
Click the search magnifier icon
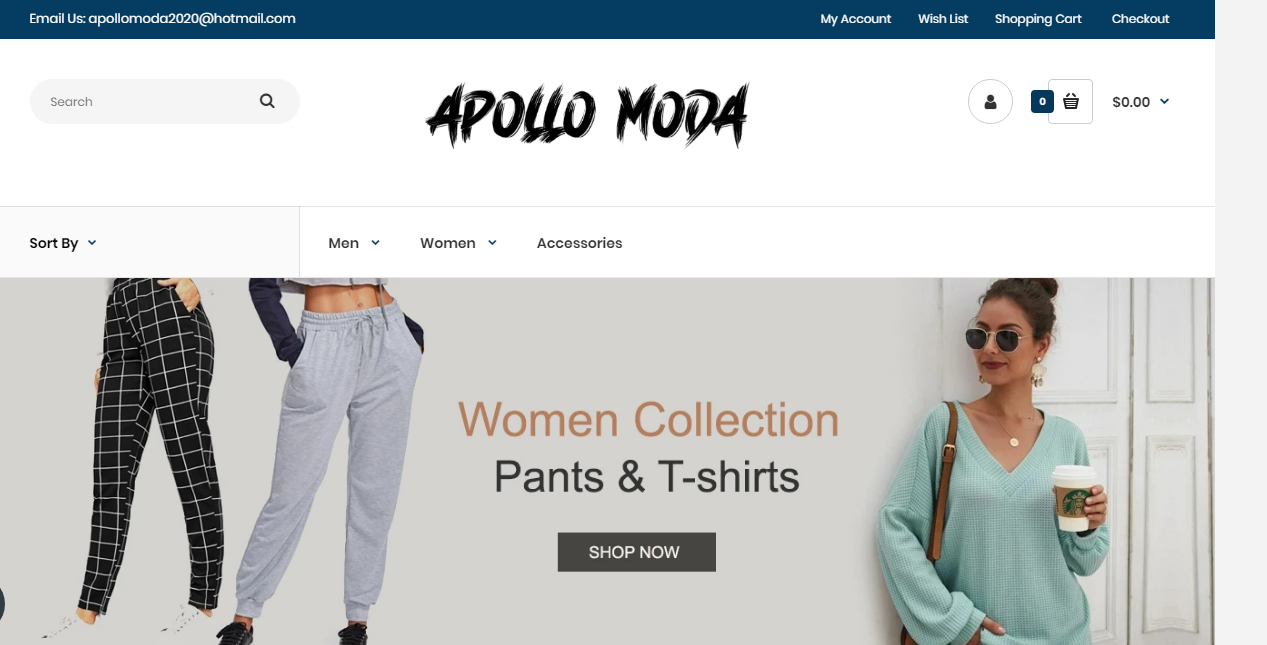(x=267, y=101)
